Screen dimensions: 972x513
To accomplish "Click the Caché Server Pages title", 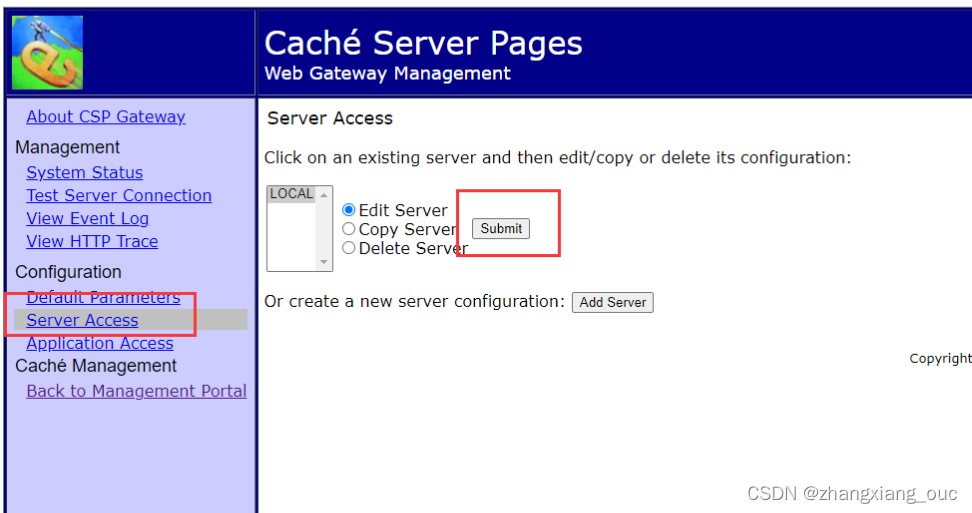I will (423, 43).
